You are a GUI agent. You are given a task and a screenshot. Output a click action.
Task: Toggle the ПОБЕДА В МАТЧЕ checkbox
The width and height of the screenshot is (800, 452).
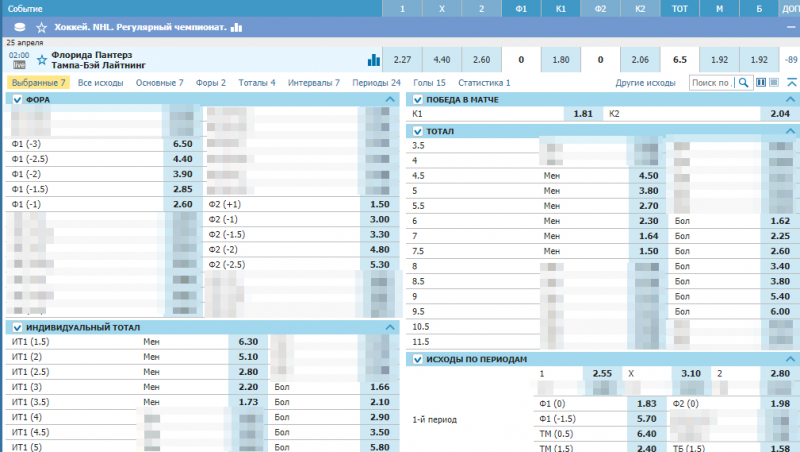417,100
